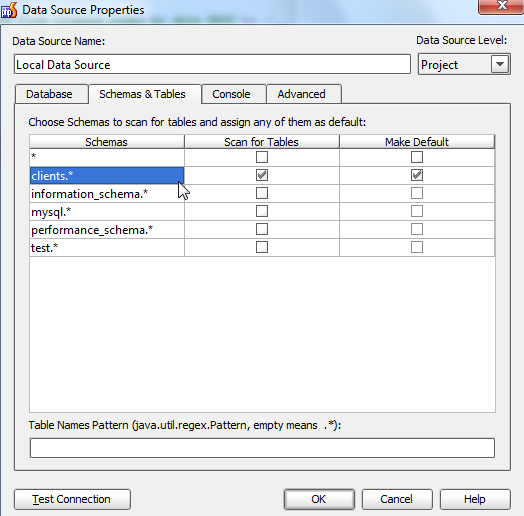Check Scan for Tables for information_schema.*
Screen dimensions: 524x516
point(262,193)
